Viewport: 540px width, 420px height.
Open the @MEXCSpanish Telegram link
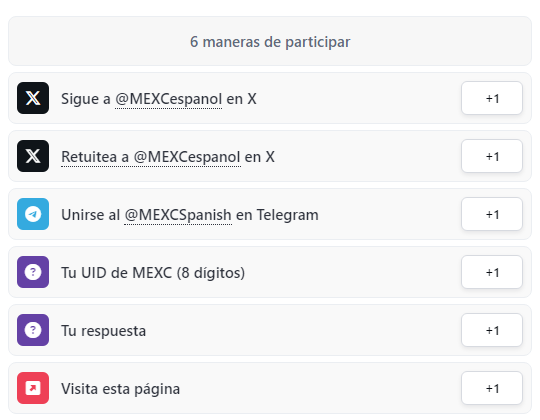[178, 215]
